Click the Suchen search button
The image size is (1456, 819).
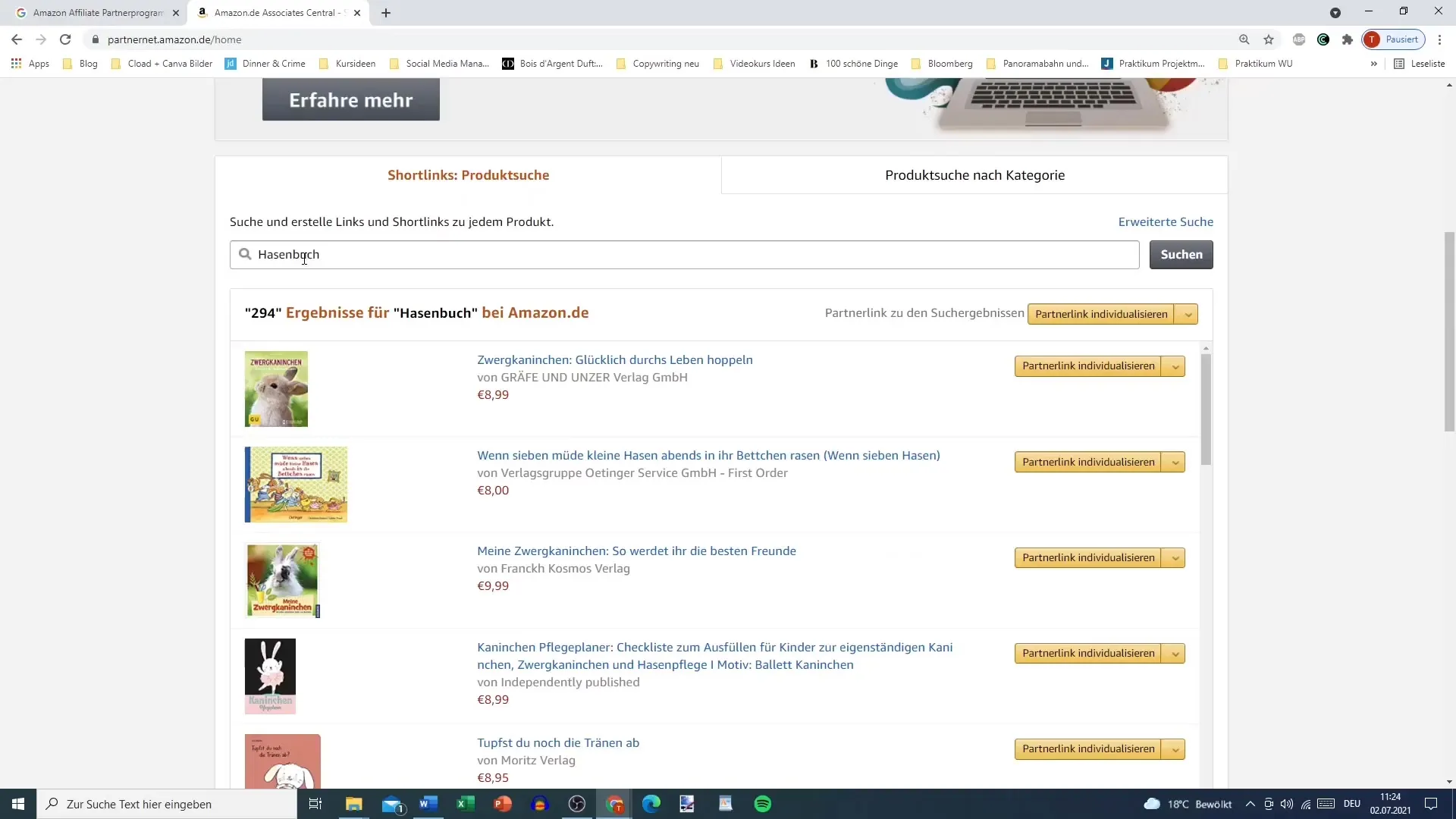click(x=1181, y=255)
